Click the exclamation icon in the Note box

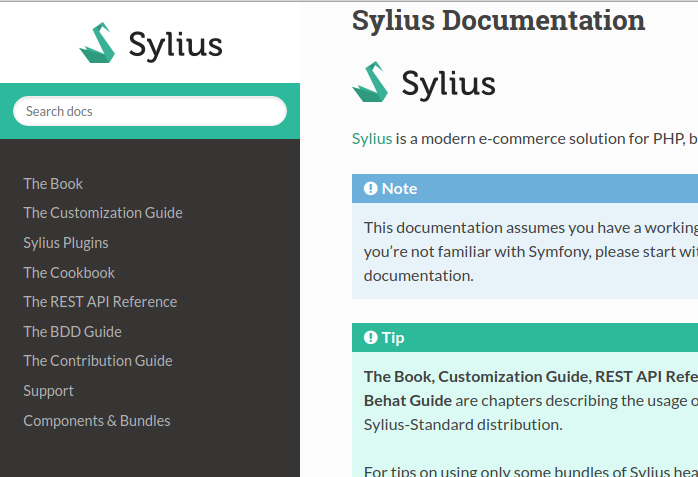370,189
